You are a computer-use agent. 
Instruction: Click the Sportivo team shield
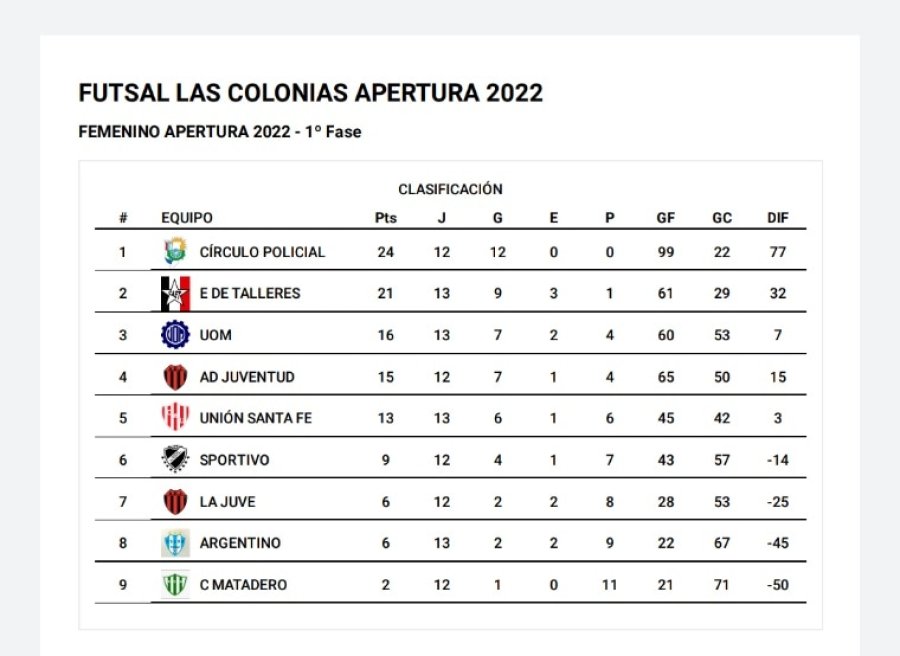click(175, 460)
